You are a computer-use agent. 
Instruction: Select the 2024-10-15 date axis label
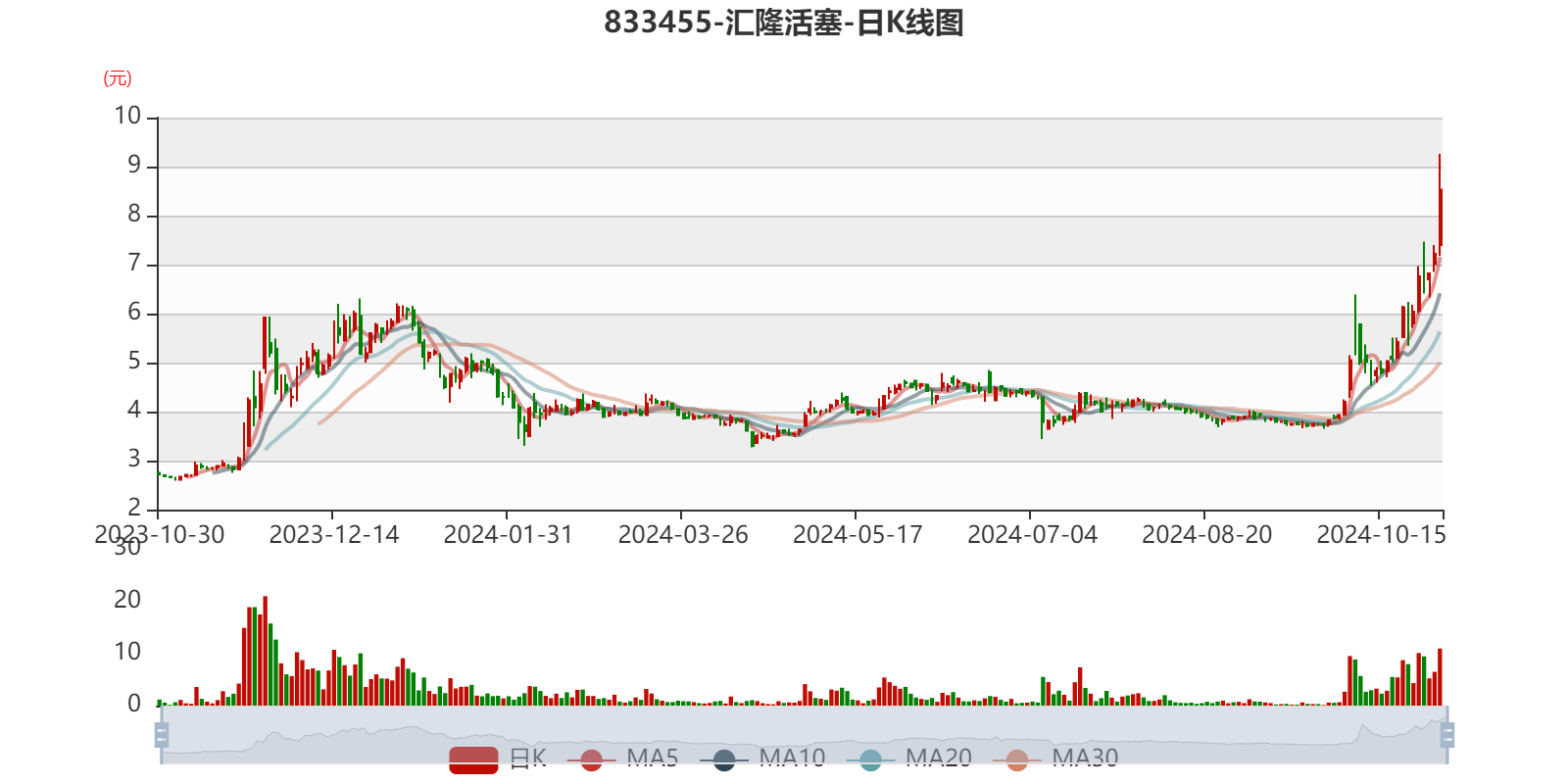click(x=1381, y=535)
